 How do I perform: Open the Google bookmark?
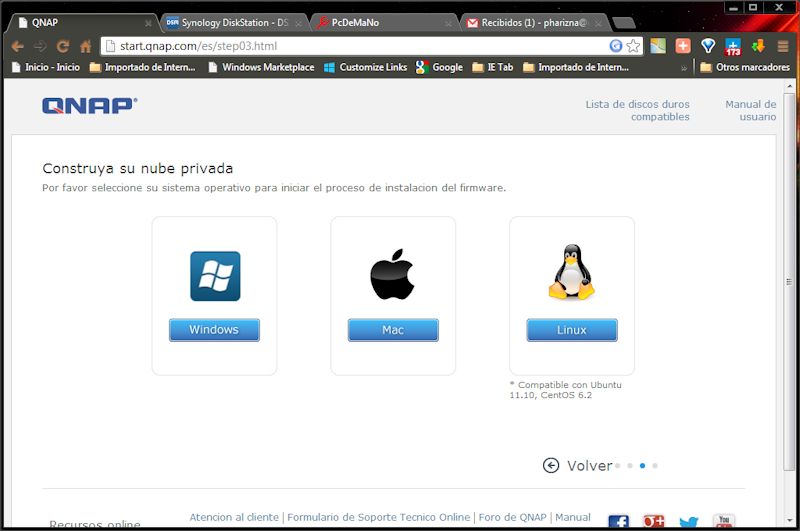(439, 67)
